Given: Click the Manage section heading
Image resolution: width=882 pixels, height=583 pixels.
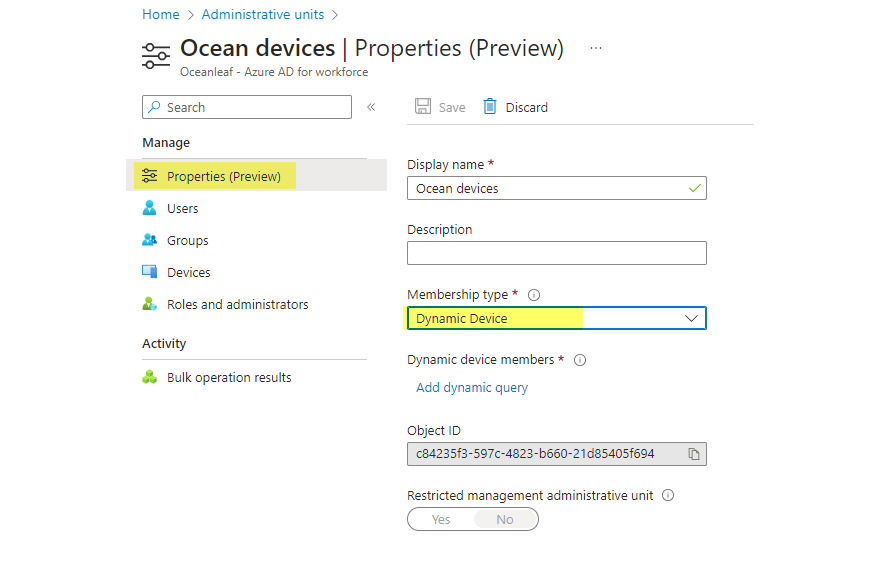Looking at the screenshot, I should (x=166, y=143).
